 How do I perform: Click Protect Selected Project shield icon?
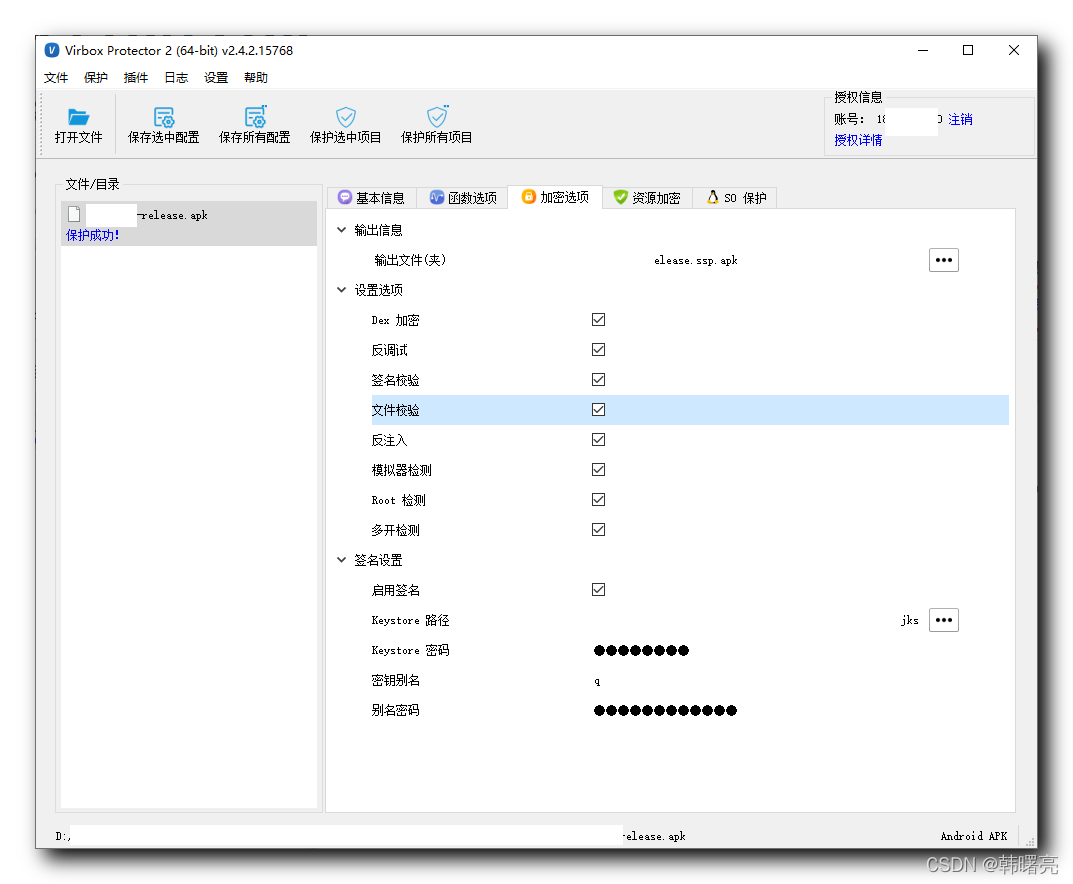pyautogui.click(x=346, y=116)
